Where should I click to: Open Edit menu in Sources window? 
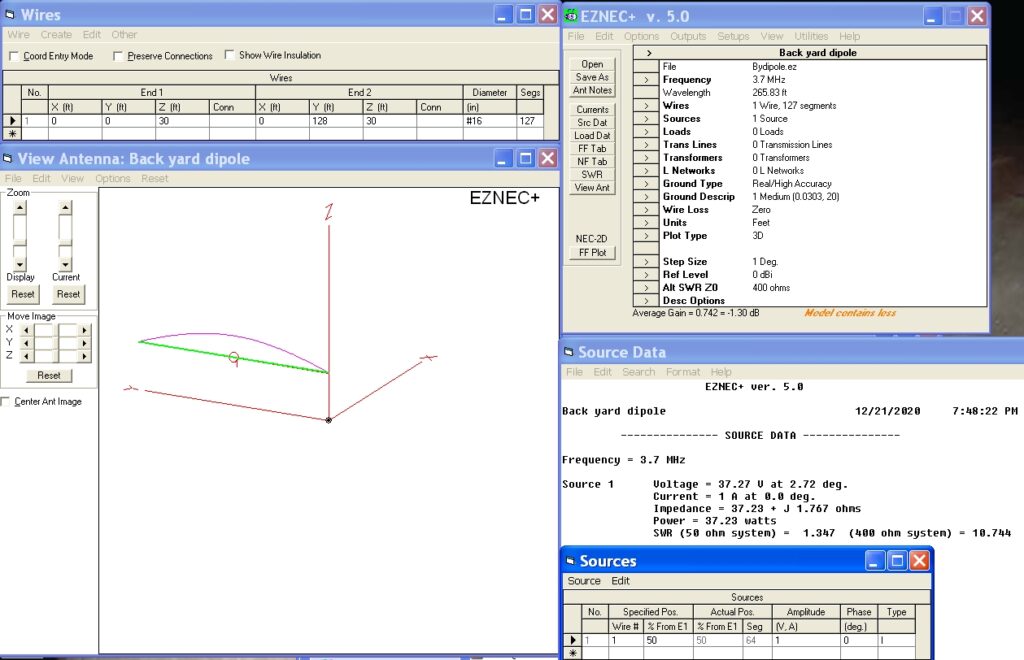[620, 581]
